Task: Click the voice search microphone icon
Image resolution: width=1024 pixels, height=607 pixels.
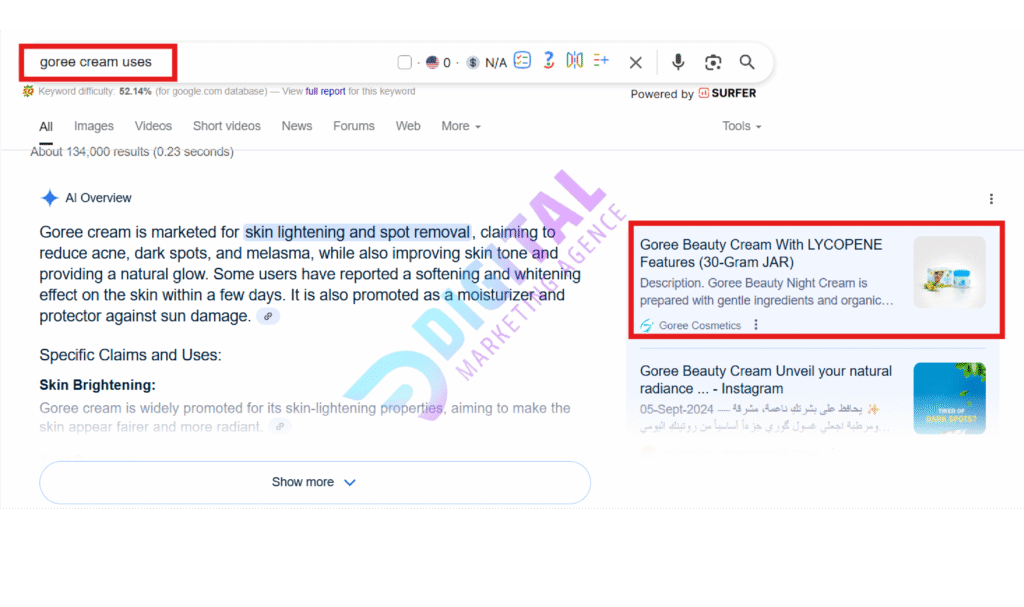Action: point(678,62)
